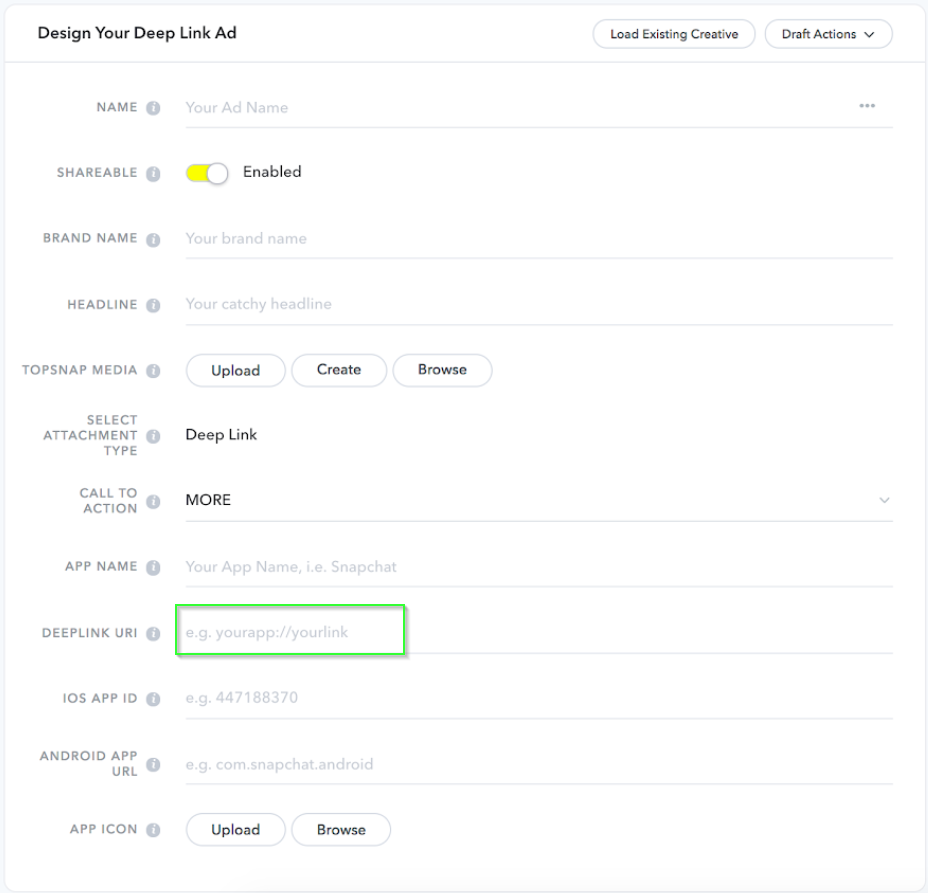
Task: Disable the Shareable toggle switch
Action: coord(207,173)
